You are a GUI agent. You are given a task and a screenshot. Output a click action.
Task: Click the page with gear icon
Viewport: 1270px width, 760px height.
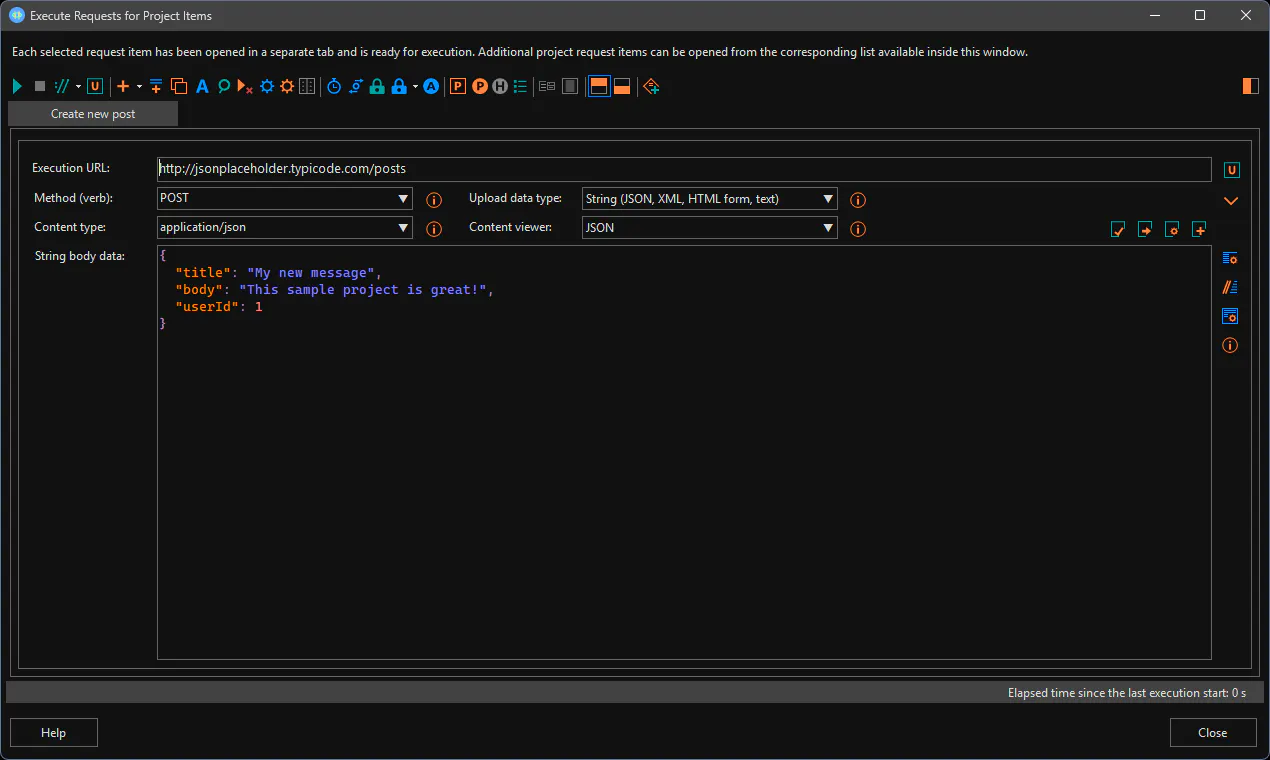(x=1172, y=230)
